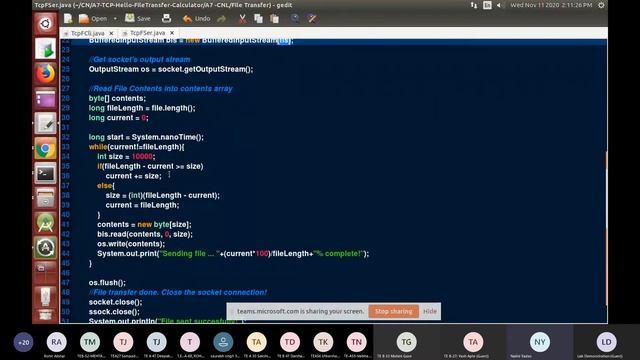Select participant avatar RA

point(56,342)
